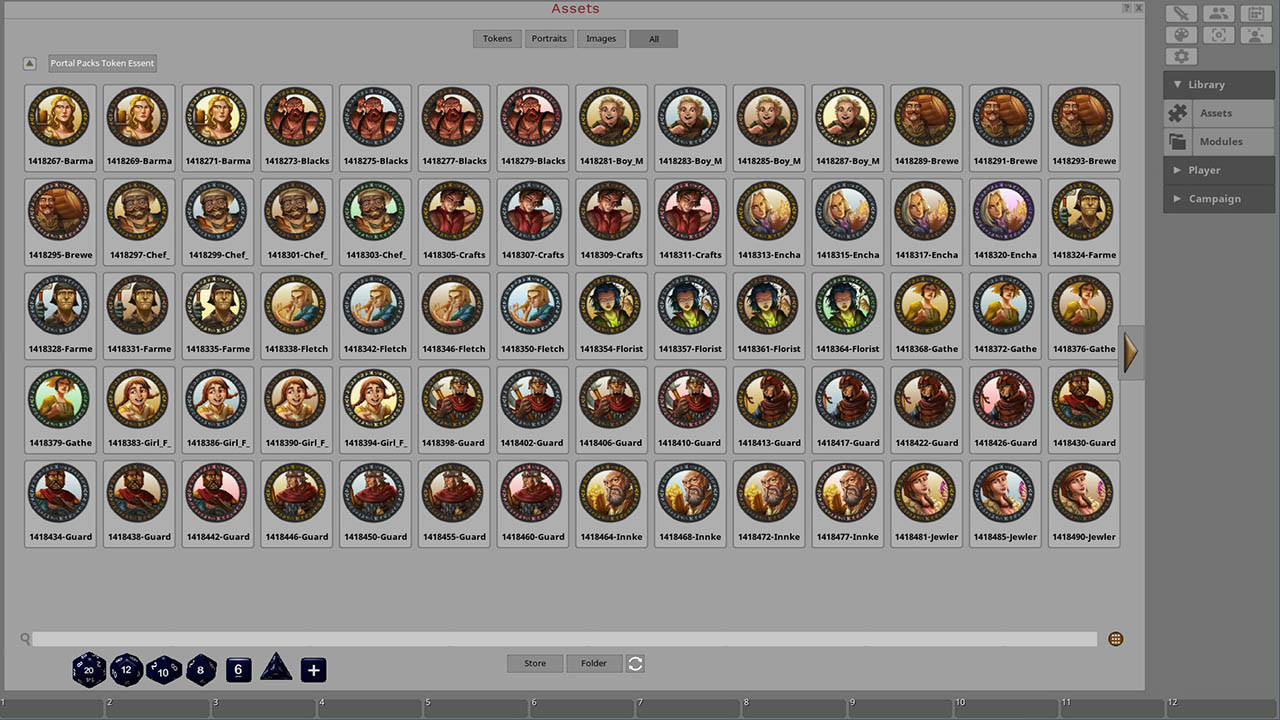Collapse the Portal Packs Token Essent group
The image size is (1280, 720).
(29, 62)
